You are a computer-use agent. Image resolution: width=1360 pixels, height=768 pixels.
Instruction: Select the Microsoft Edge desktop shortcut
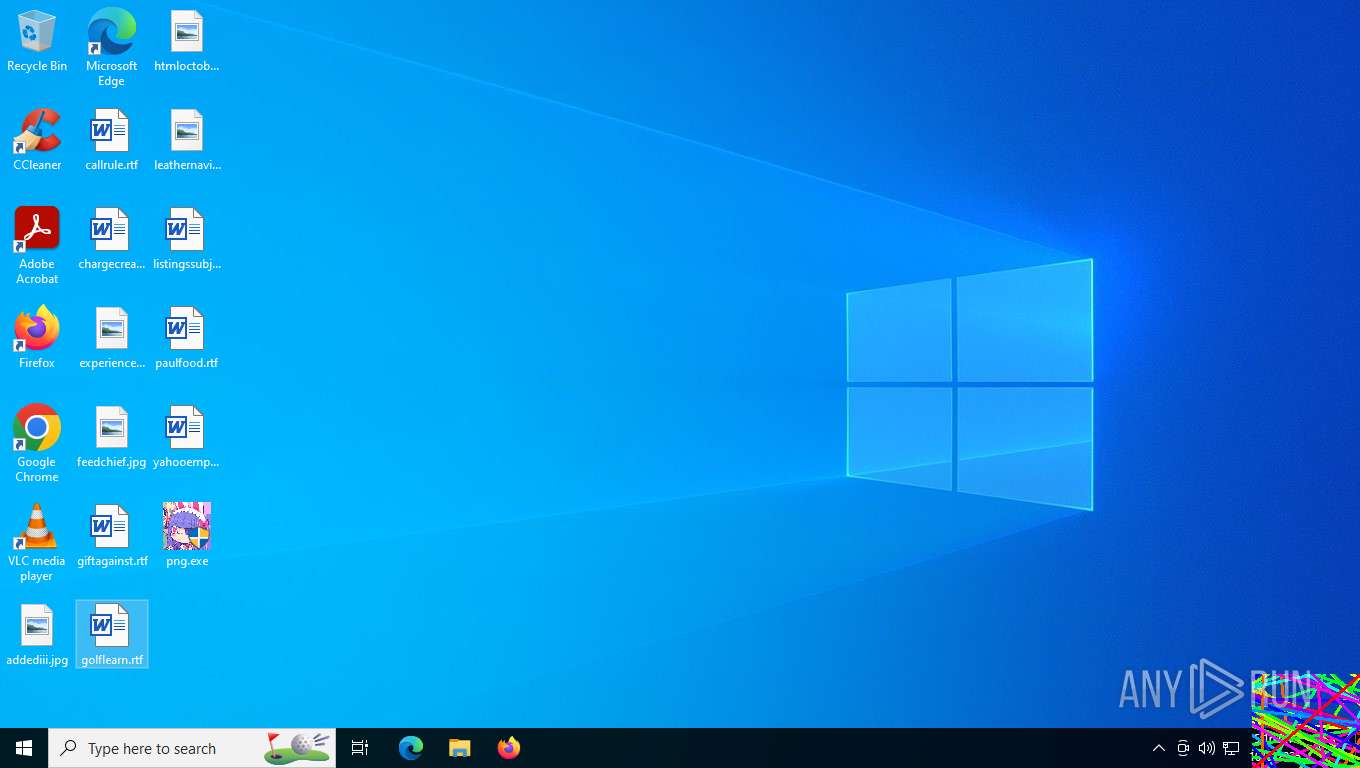pos(111,48)
